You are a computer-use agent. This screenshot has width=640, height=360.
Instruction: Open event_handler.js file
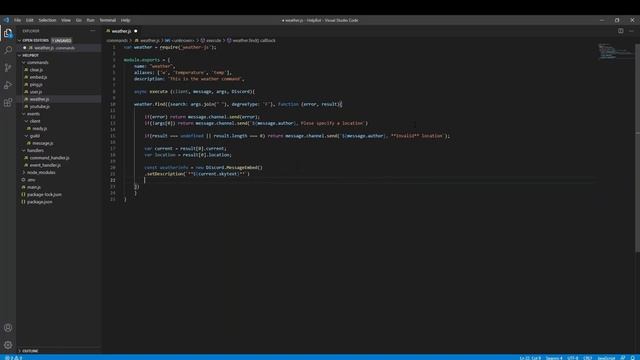tap(45, 165)
